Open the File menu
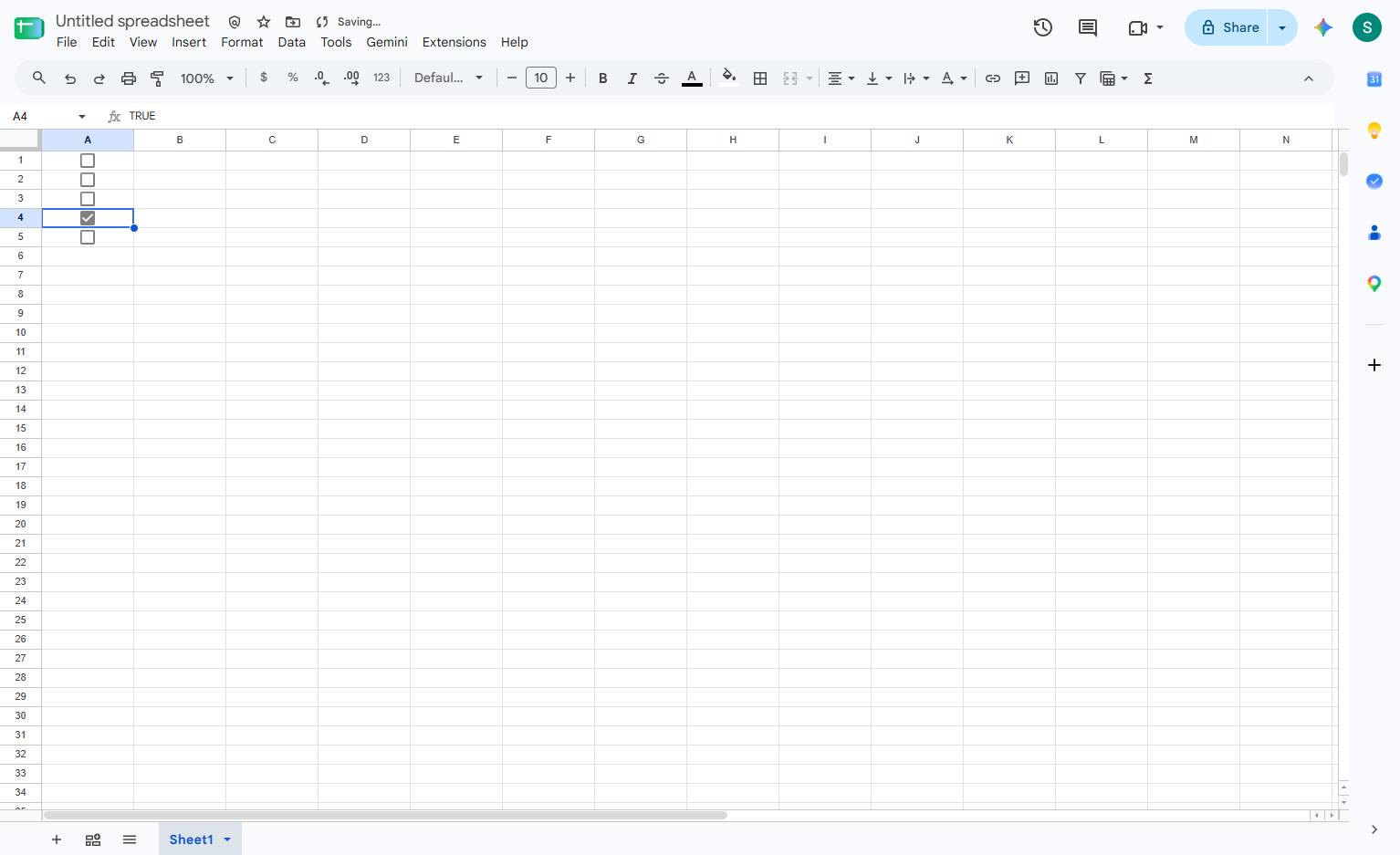Viewport: 1400px width, 855px height. [67, 42]
